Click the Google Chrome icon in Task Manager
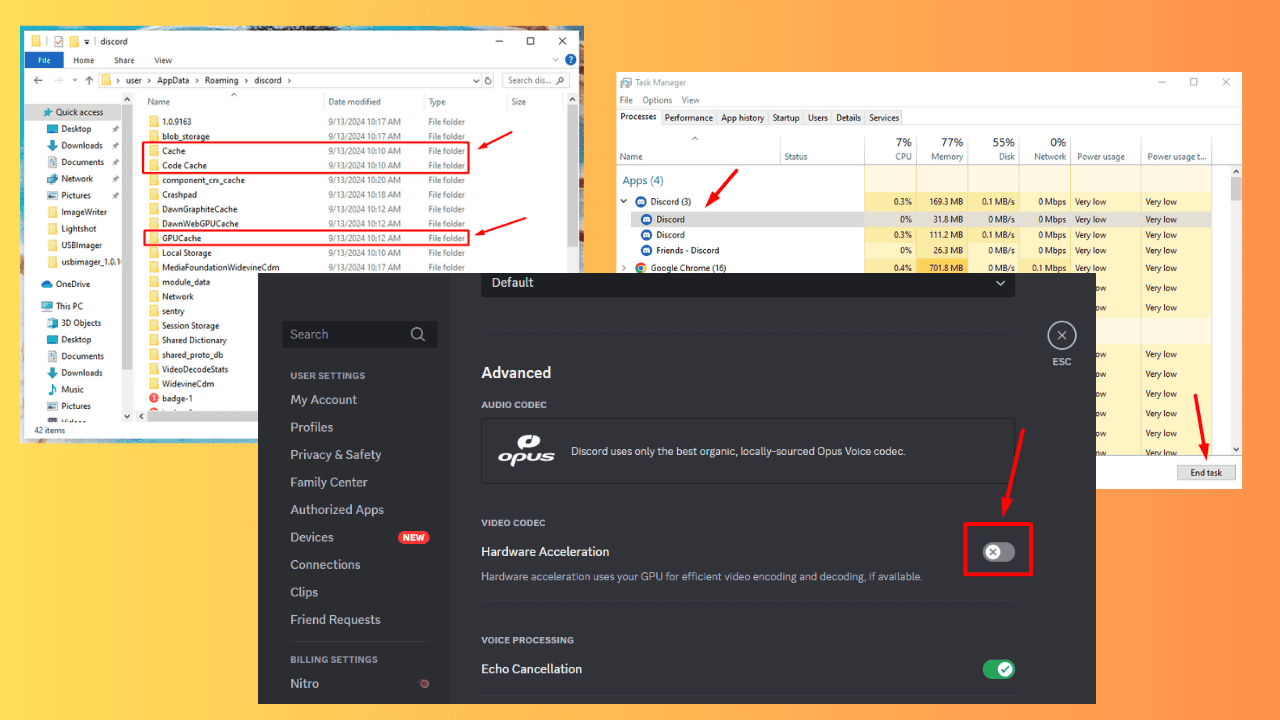This screenshot has width=1280, height=720. (641, 268)
